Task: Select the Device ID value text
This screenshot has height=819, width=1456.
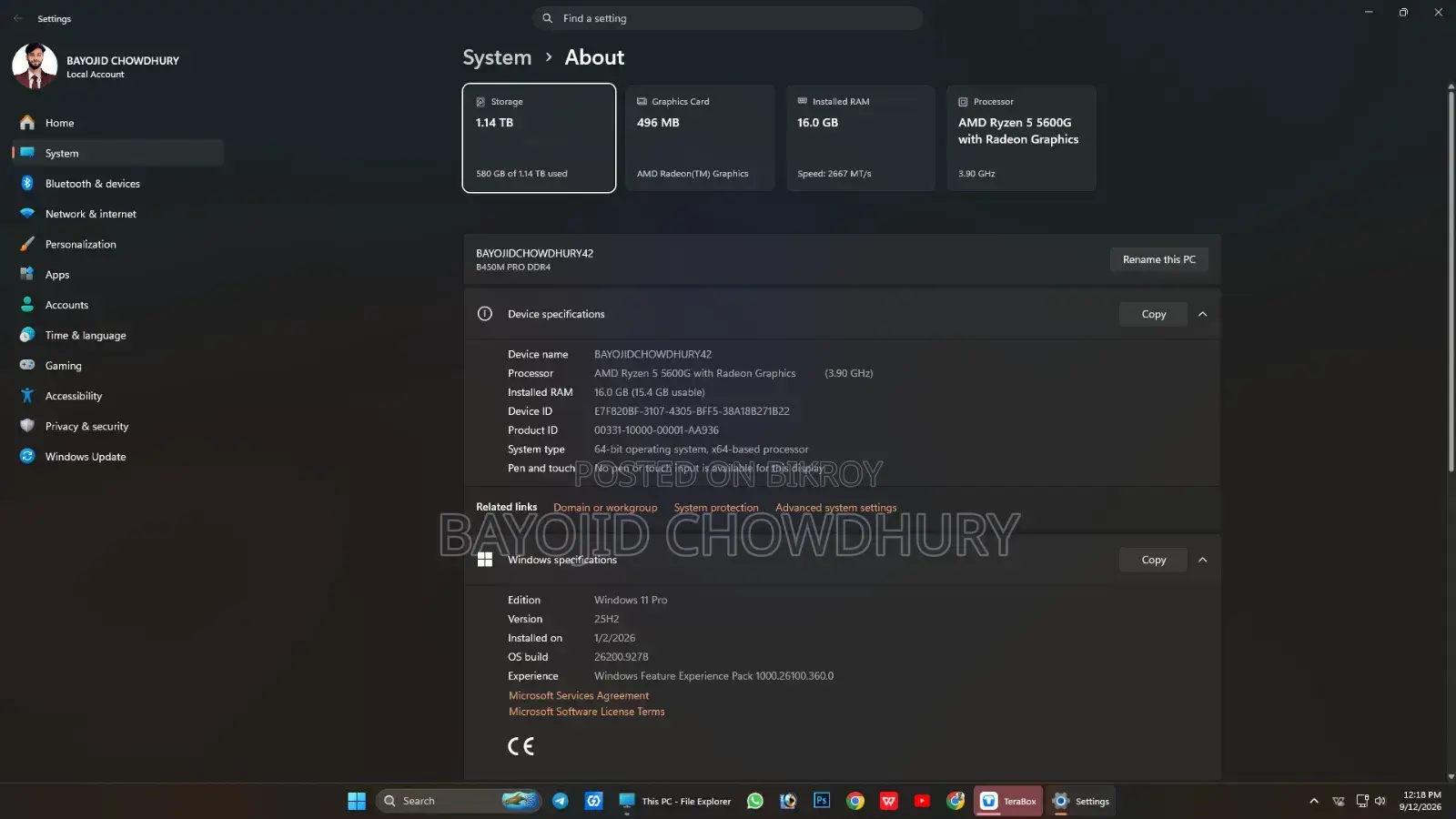Action: (692, 411)
